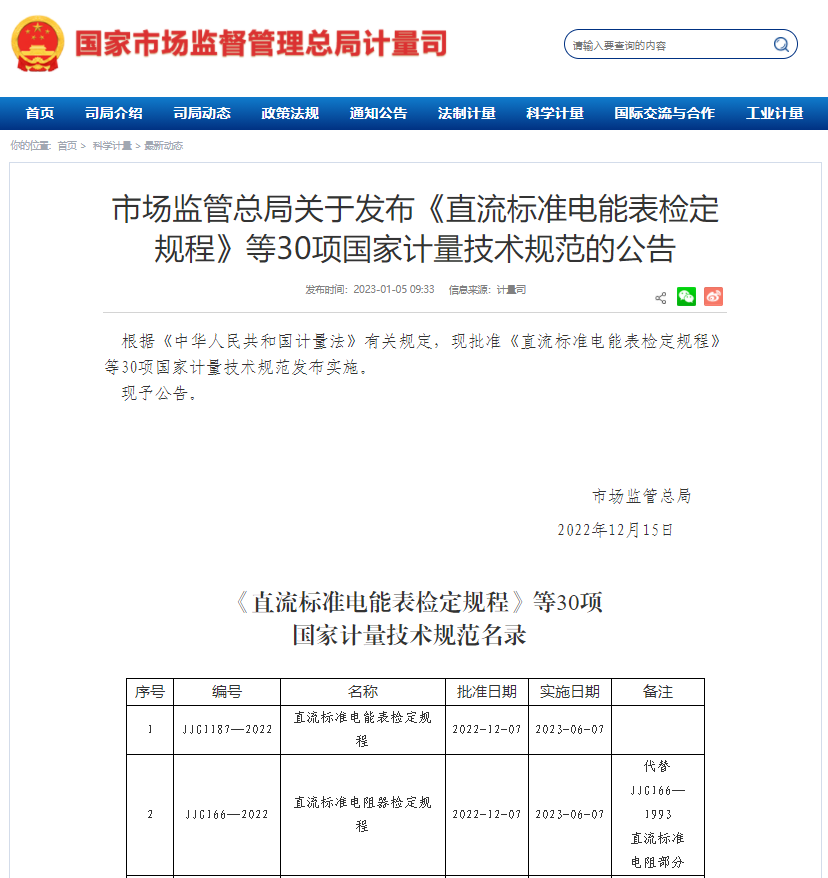Screen dimensions: 828x878
Task: Navigate to 法制计量 section
Action: [x=467, y=113]
